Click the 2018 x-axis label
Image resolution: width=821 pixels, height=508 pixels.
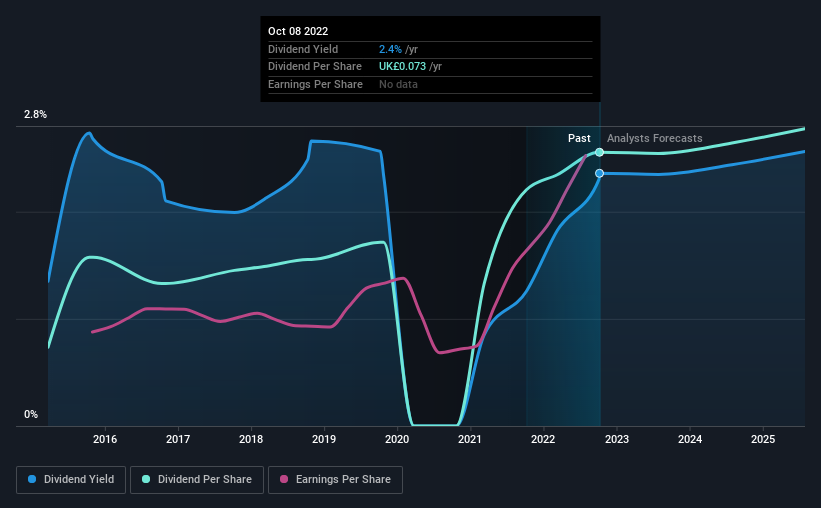tap(251, 439)
